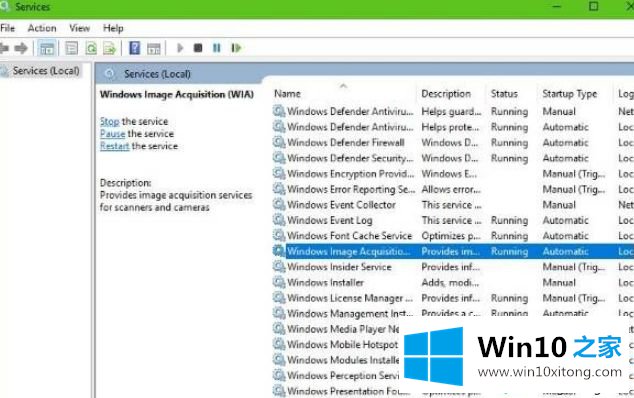Viewport: 634px width, 398px height.
Task: Select Windows Installer service name
Action: [x=325, y=282]
